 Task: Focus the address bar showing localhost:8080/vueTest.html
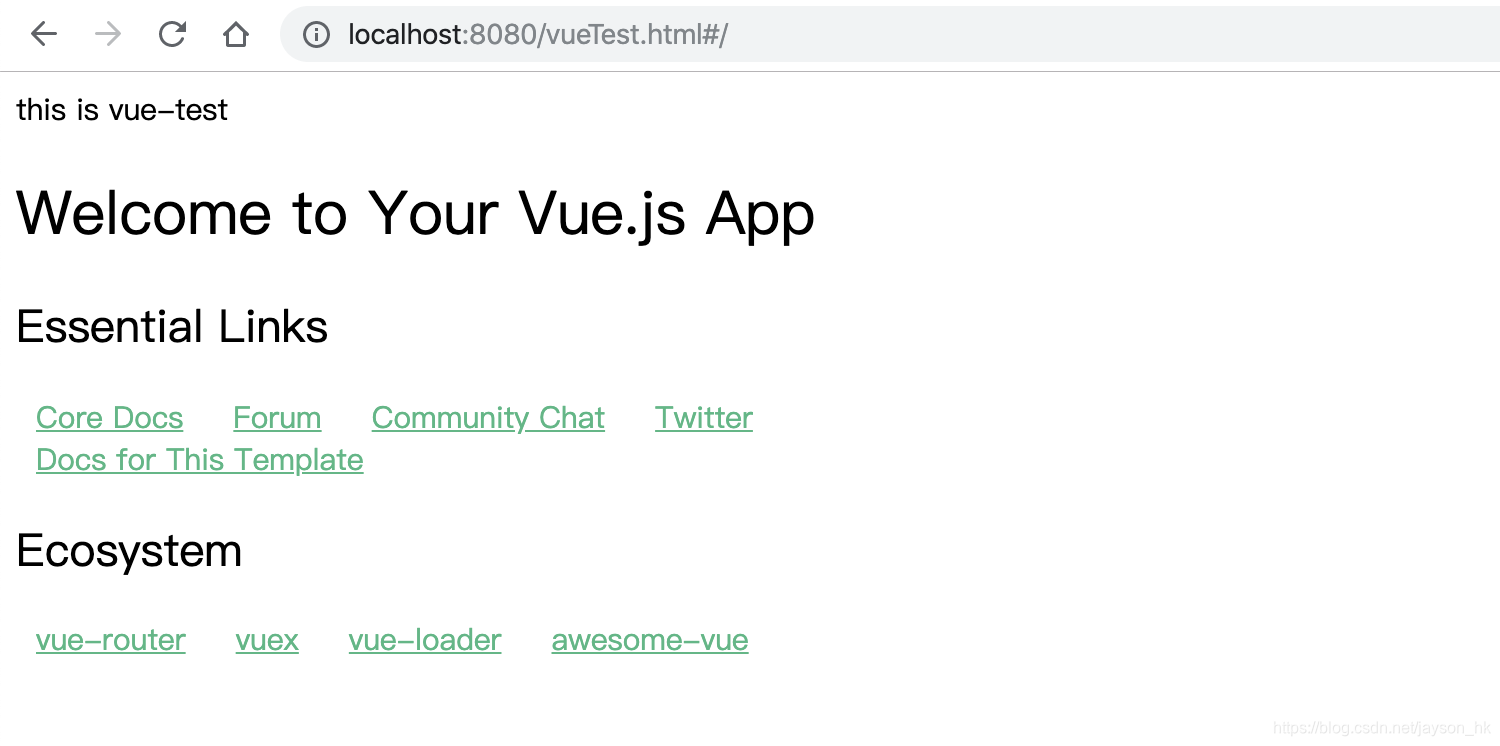tap(890, 35)
